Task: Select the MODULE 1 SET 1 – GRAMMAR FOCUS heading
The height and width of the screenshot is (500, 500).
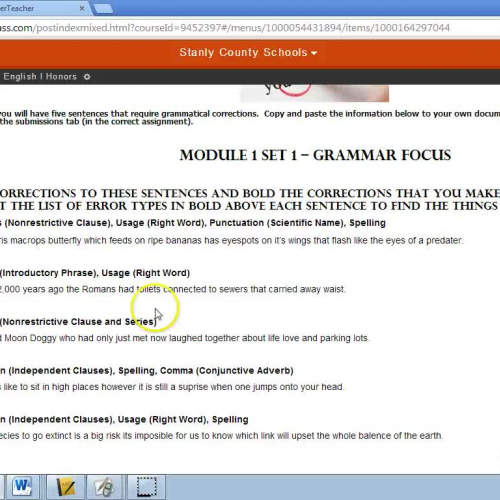Action: (x=315, y=155)
